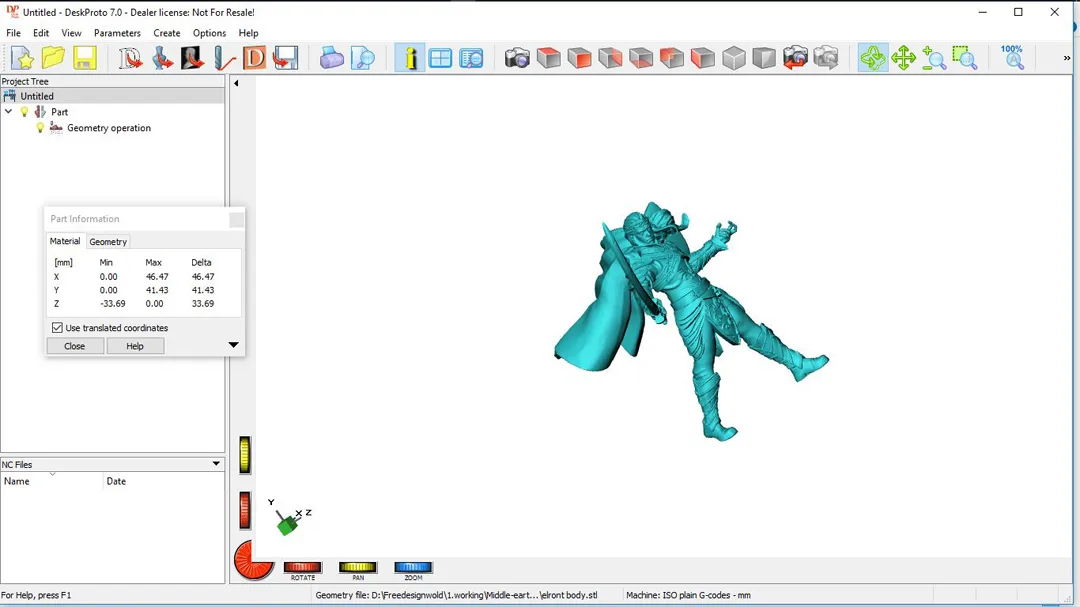
Task: Click the horizontal yellow PAN thumbwheel
Action: click(x=357, y=567)
